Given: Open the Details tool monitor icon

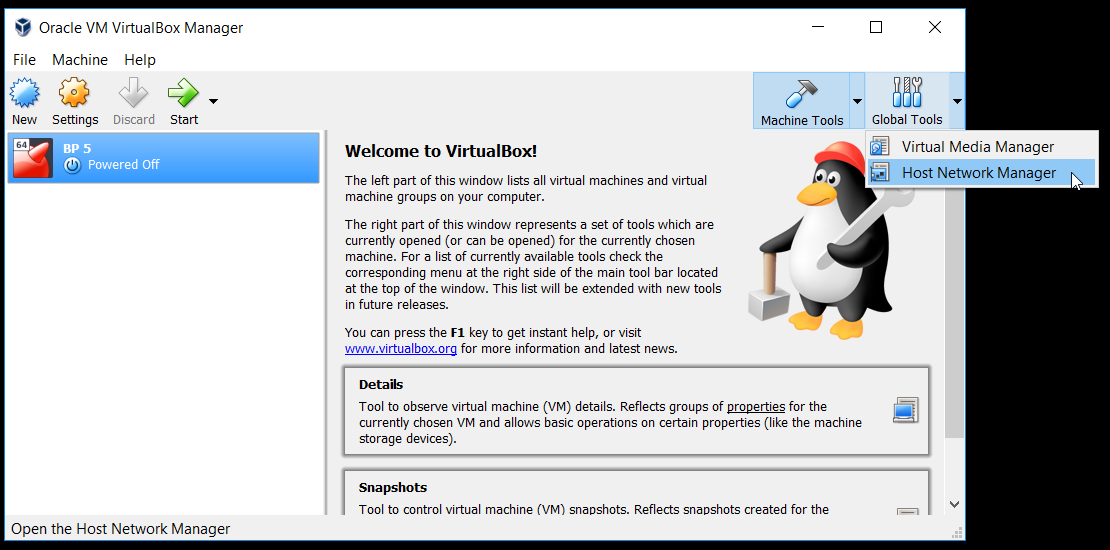Looking at the screenshot, I should click(905, 411).
